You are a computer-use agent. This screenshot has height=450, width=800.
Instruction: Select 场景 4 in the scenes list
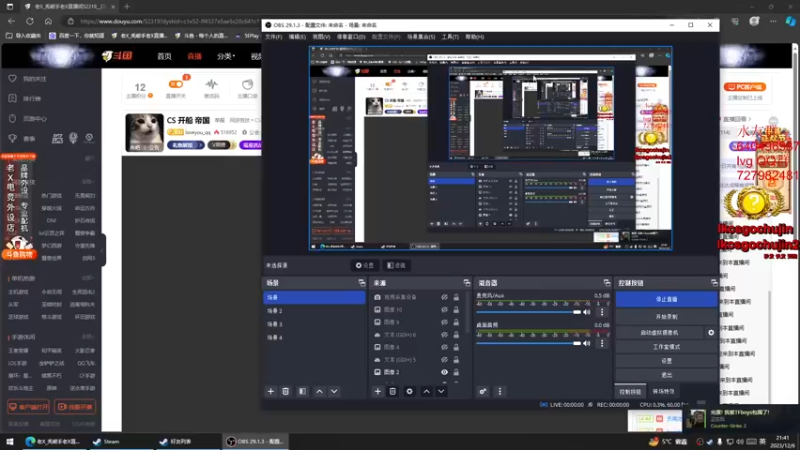click(x=314, y=337)
